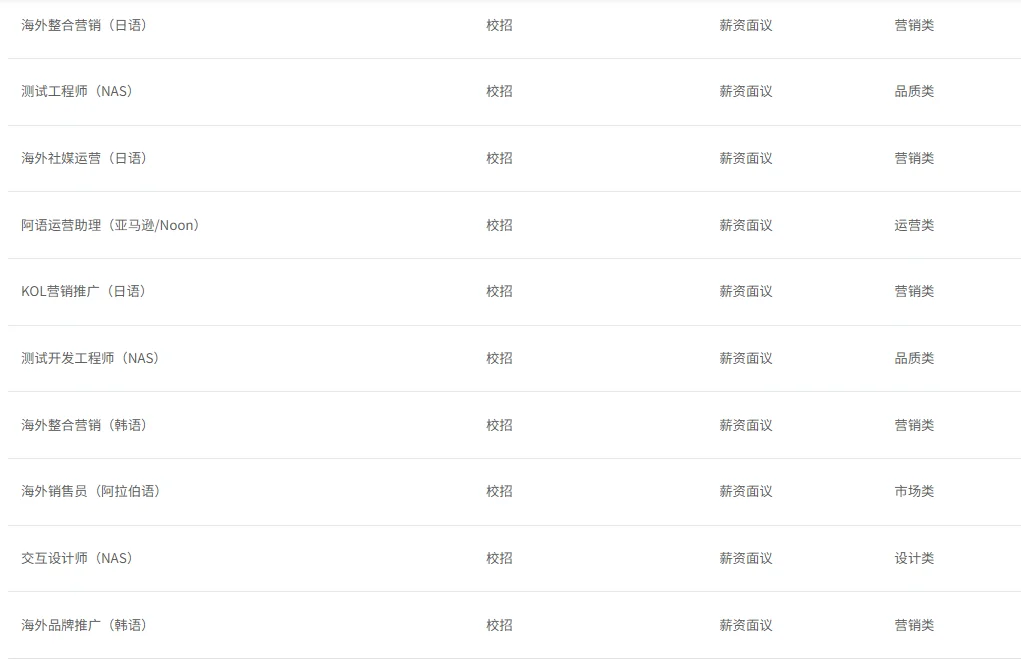Click 运营类 category in 阿语运营助理 row

914,225
